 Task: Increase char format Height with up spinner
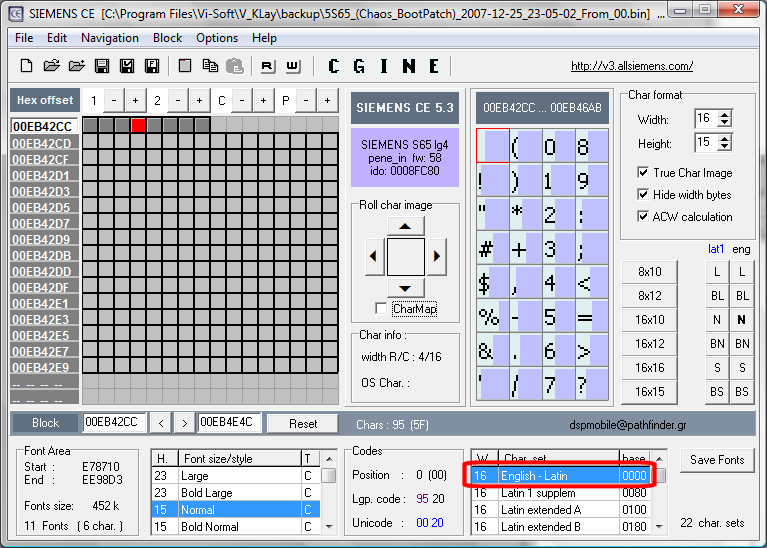click(x=724, y=138)
